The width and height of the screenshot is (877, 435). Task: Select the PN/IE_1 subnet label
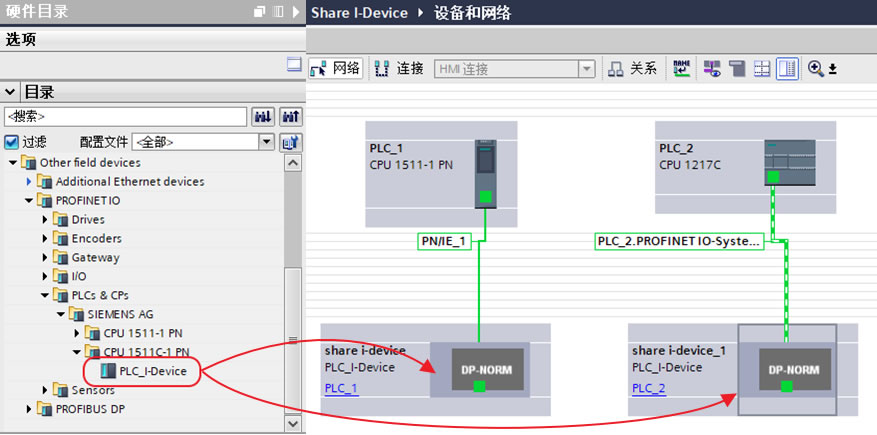coord(444,242)
